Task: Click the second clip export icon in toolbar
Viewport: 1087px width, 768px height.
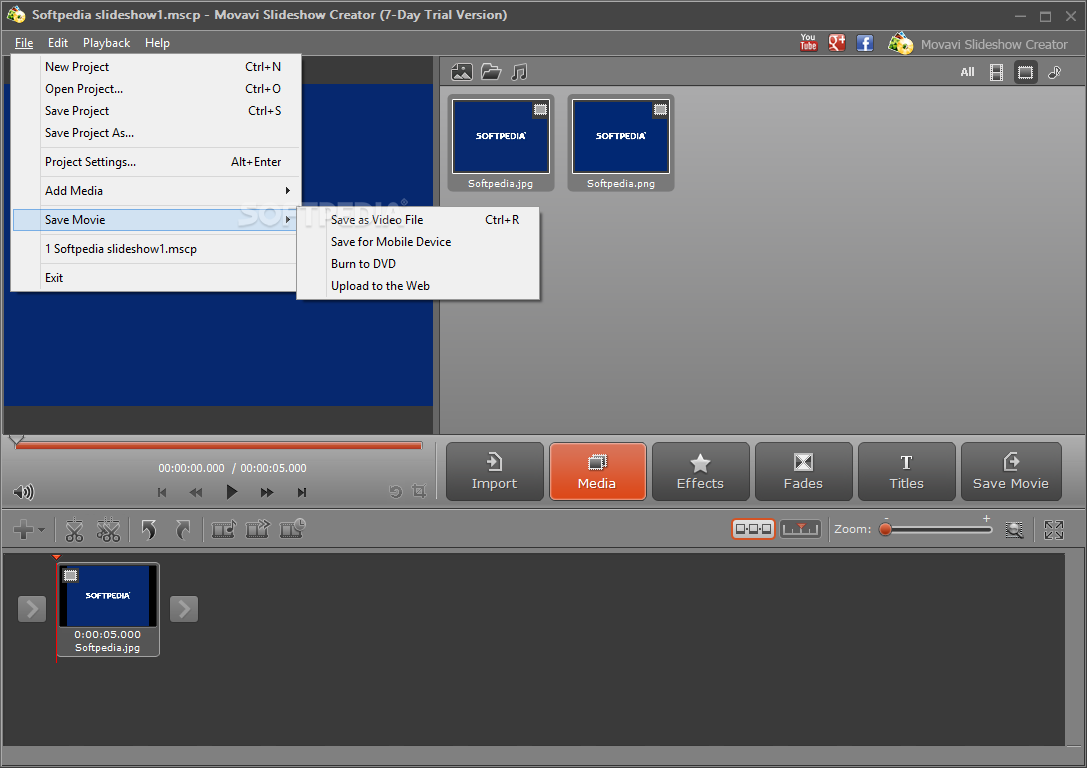Action: pyautogui.click(x=258, y=530)
